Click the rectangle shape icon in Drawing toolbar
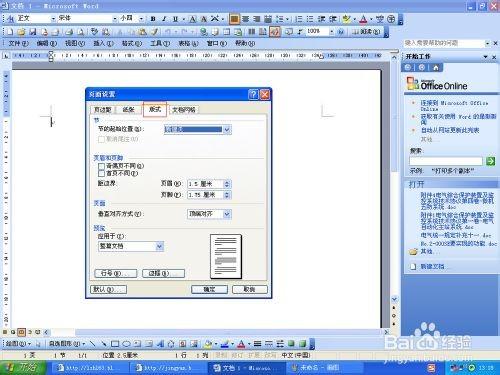Viewport: 500px width, 375px height. (x=115, y=344)
